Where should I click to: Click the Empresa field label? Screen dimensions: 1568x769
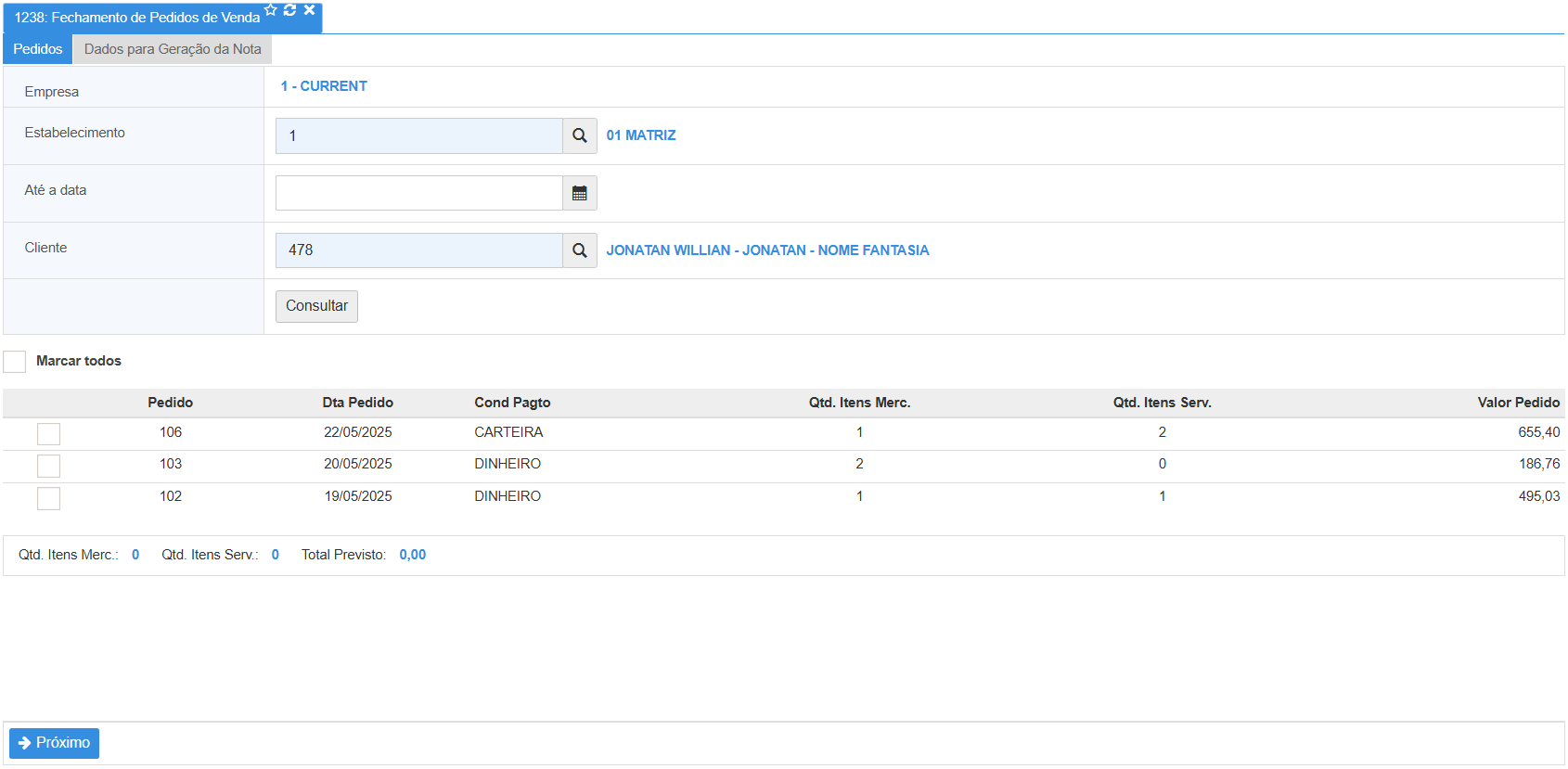(x=52, y=92)
